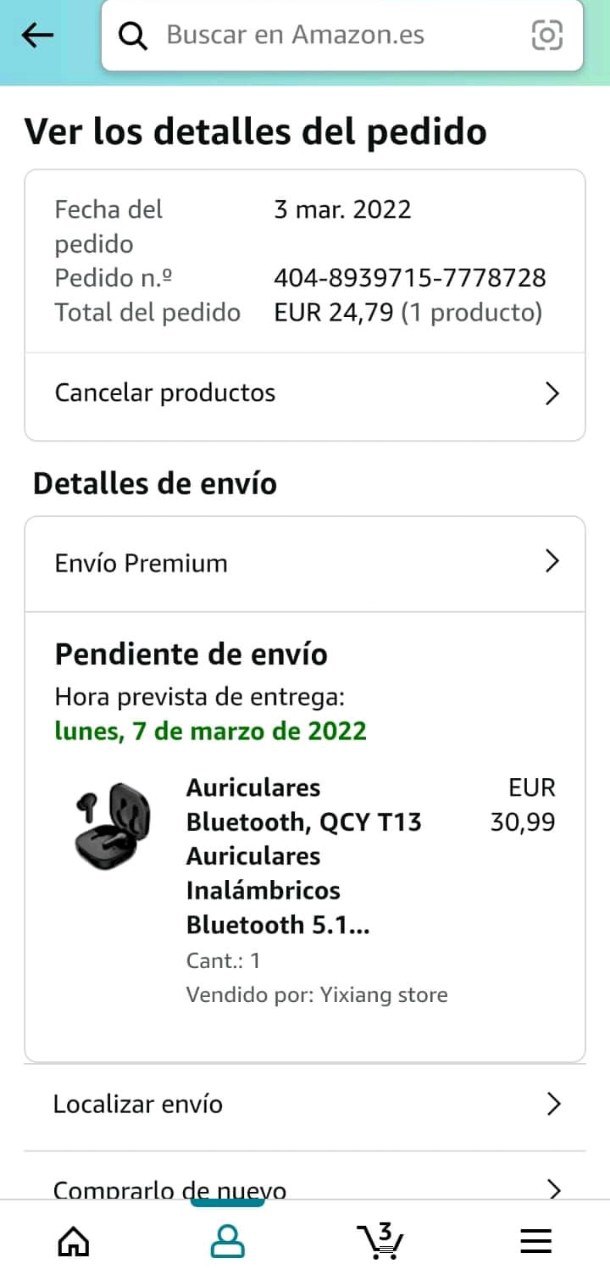
Task: Tap the back arrow icon
Action: 37,35
